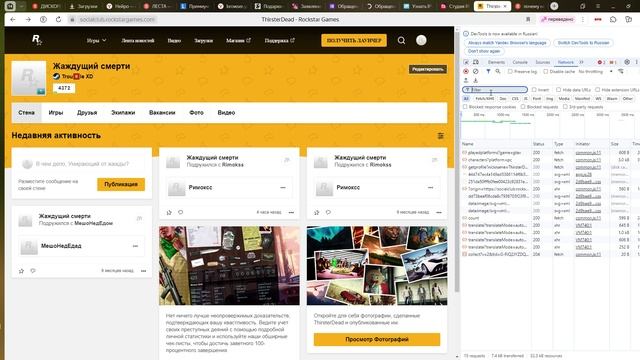Viewport: 640px width, 360px height.
Task: Filter network requests by Img
Action: (x=549, y=99)
